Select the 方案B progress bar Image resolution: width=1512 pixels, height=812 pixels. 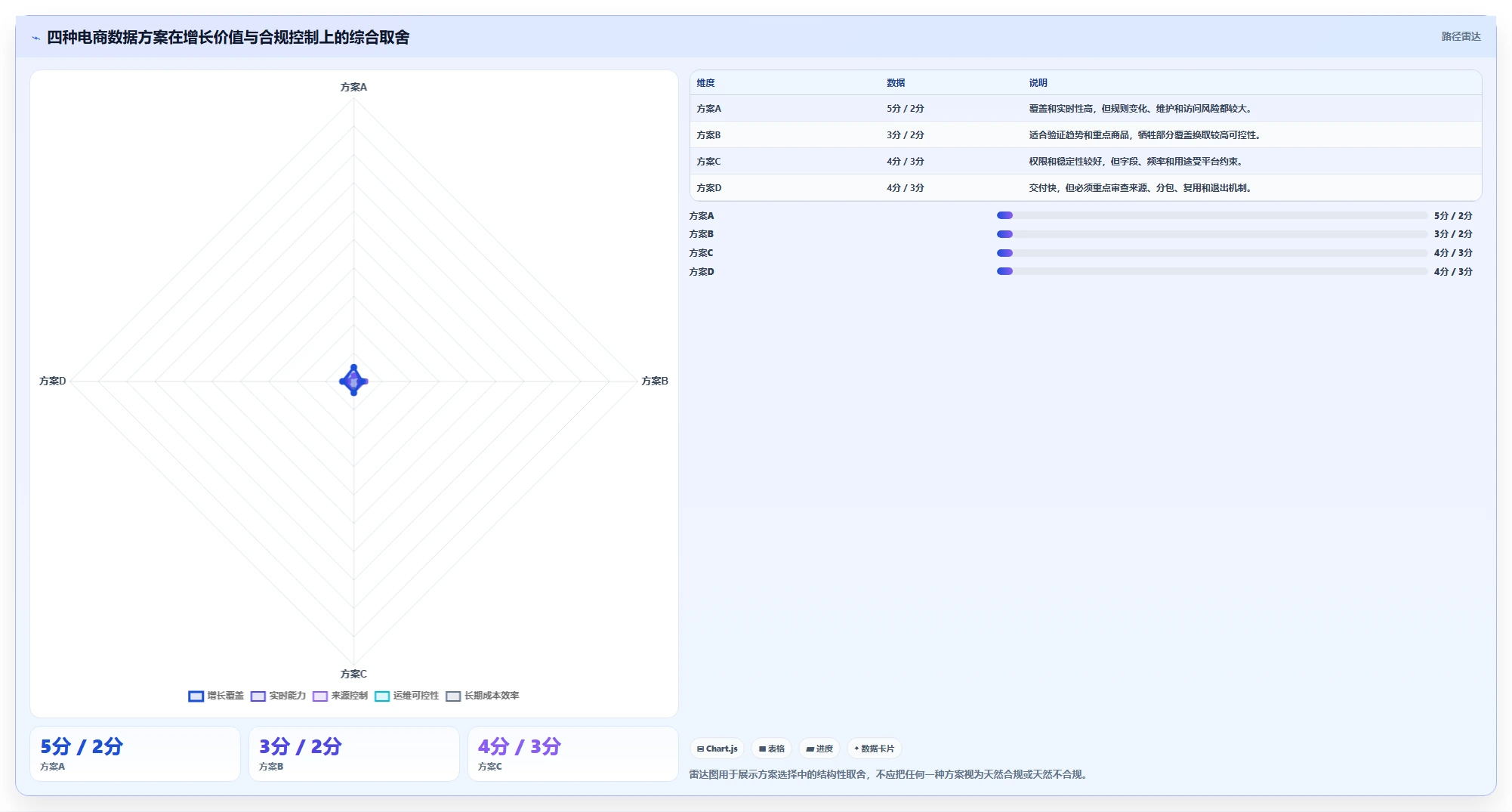[x=1212, y=234]
